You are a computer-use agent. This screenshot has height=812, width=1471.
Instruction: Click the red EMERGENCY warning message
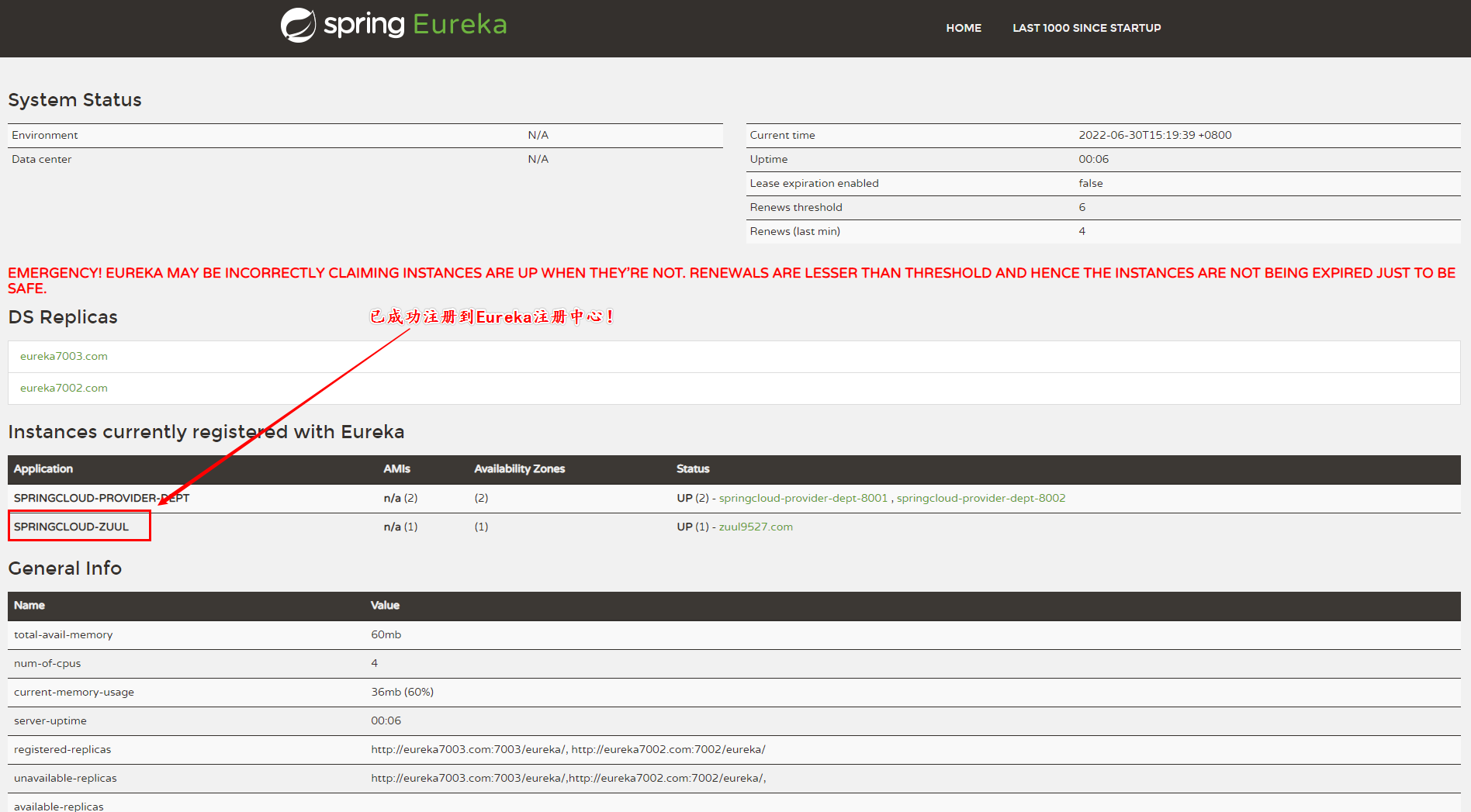pos(732,280)
